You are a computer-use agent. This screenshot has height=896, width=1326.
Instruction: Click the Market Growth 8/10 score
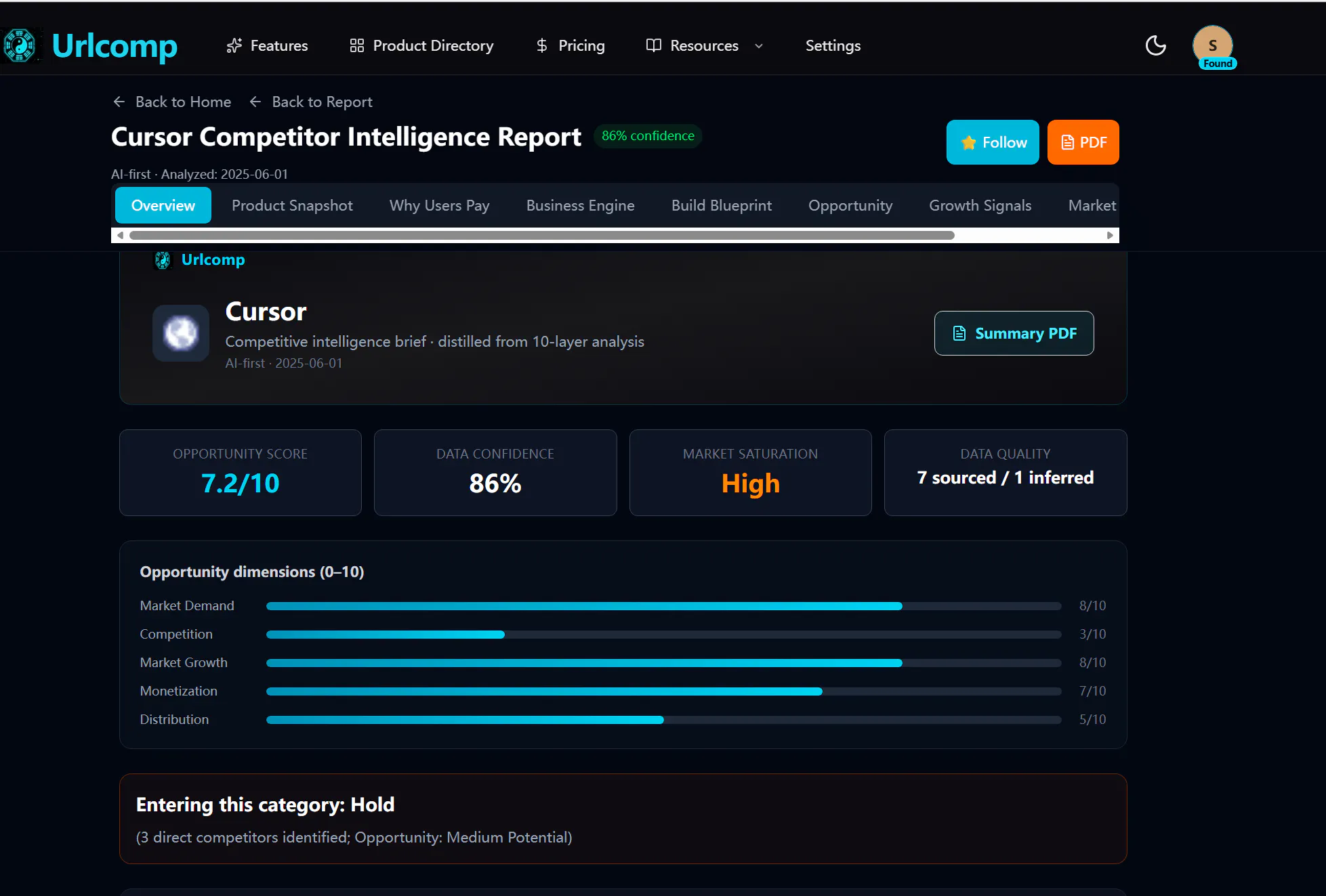pyautogui.click(x=1092, y=662)
